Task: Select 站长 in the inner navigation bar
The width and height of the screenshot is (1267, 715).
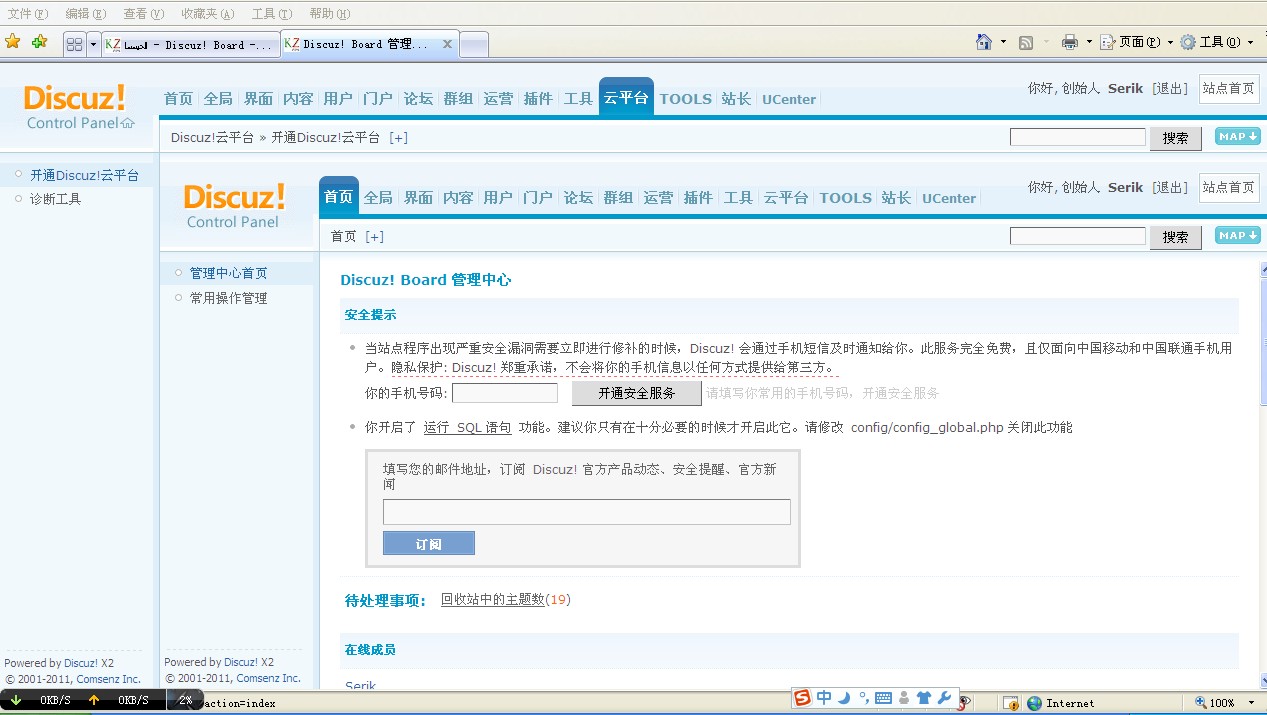Action: point(896,198)
